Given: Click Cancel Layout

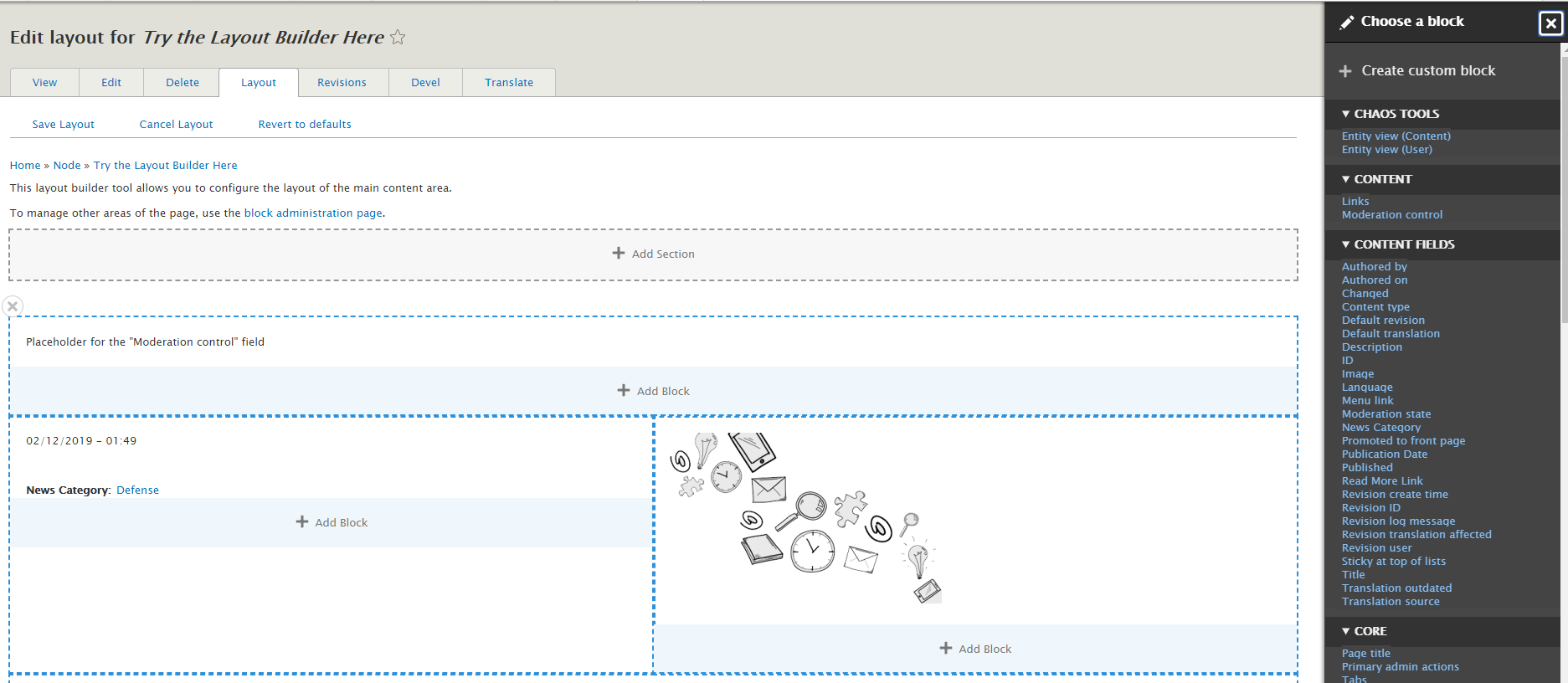Looking at the screenshot, I should 177,125.
